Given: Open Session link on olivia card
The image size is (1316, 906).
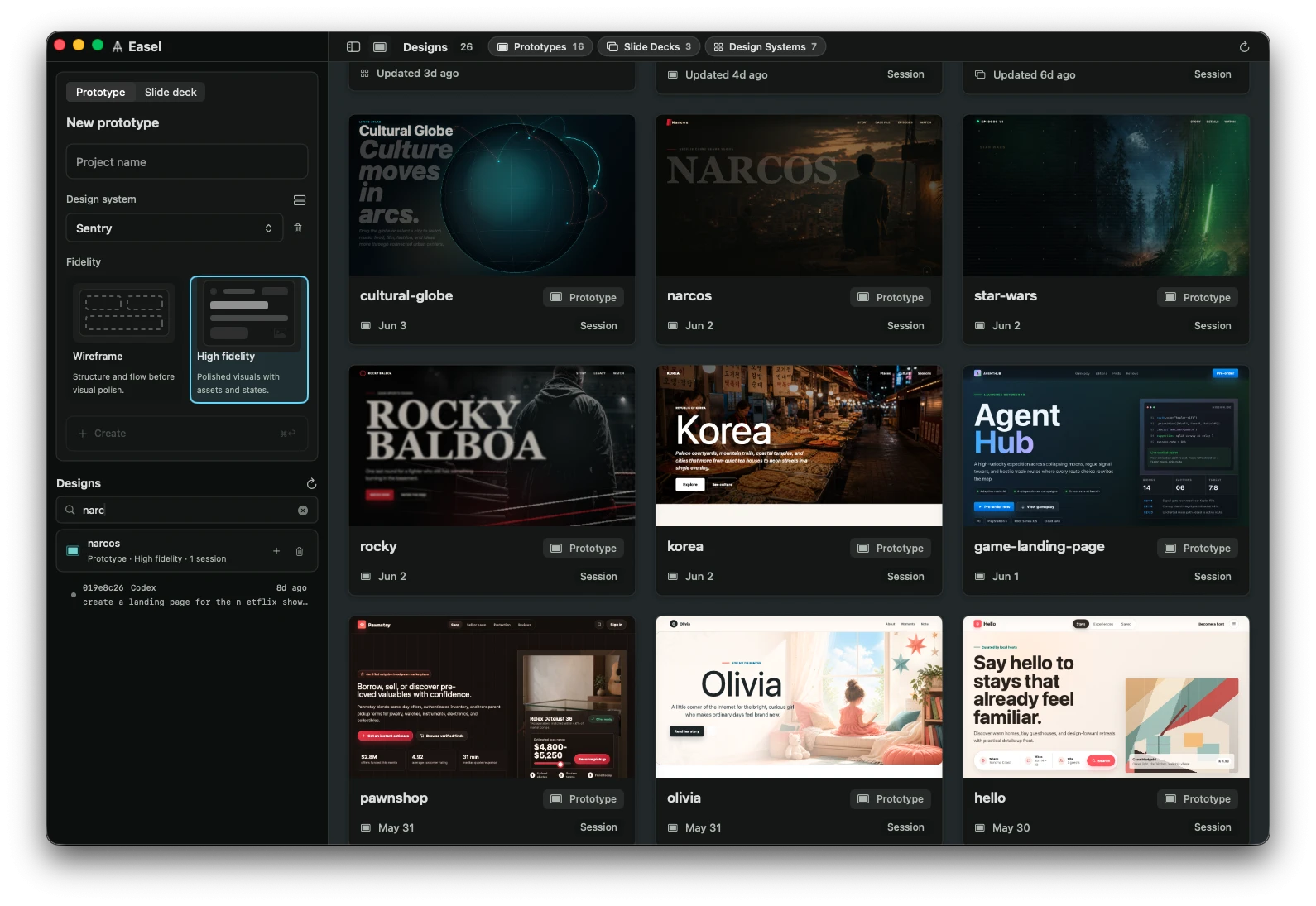Looking at the screenshot, I should pos(905,827).
